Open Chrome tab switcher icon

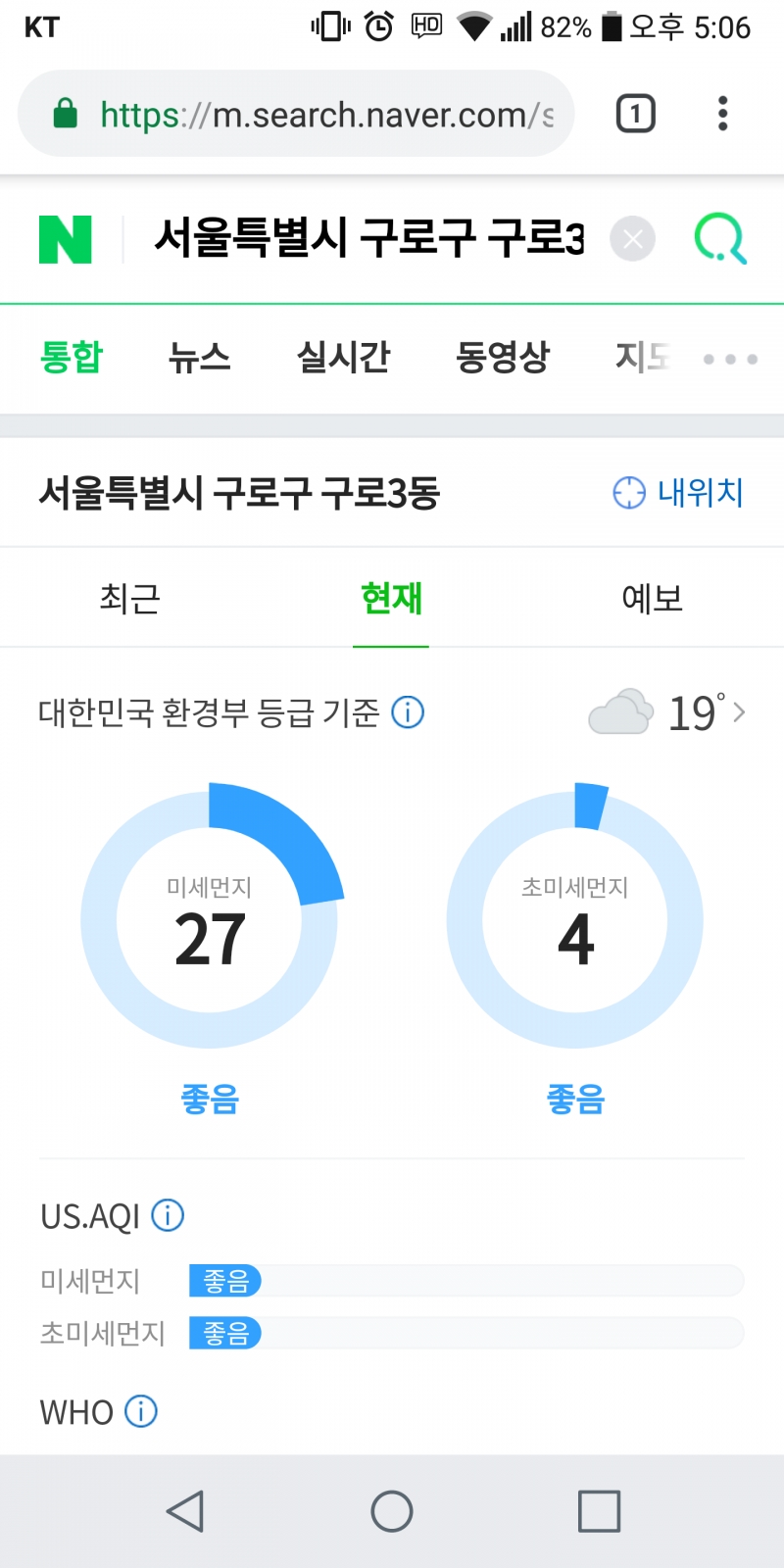coord(635,114)
